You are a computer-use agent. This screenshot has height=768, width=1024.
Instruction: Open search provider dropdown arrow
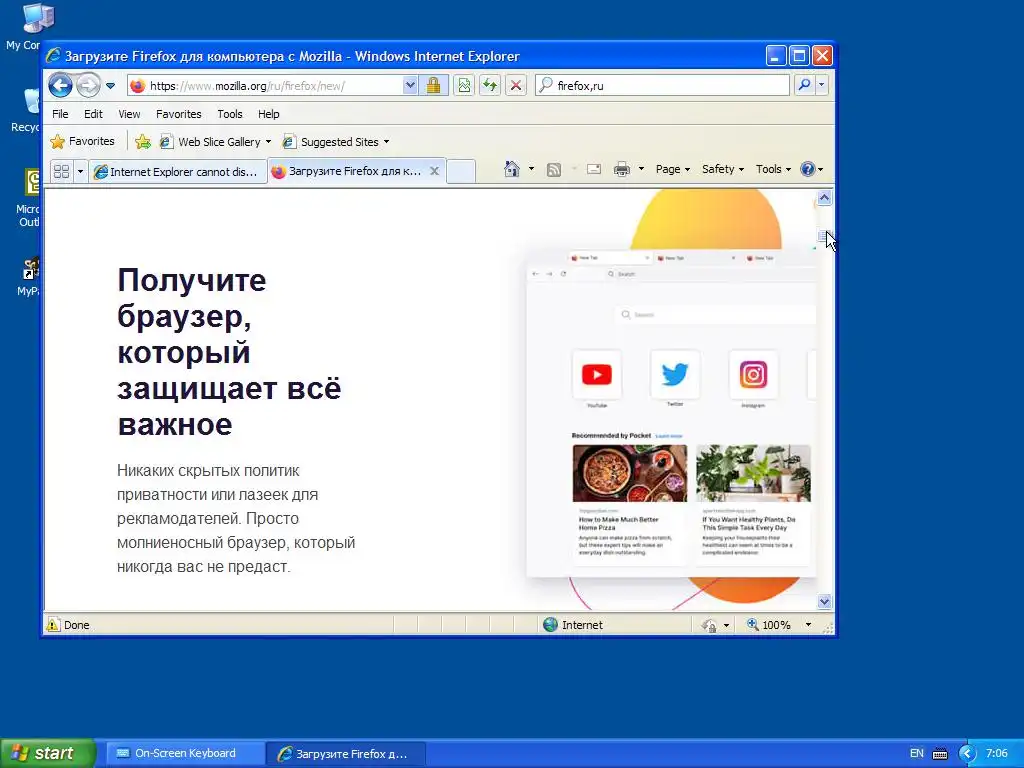coord(822,85)
